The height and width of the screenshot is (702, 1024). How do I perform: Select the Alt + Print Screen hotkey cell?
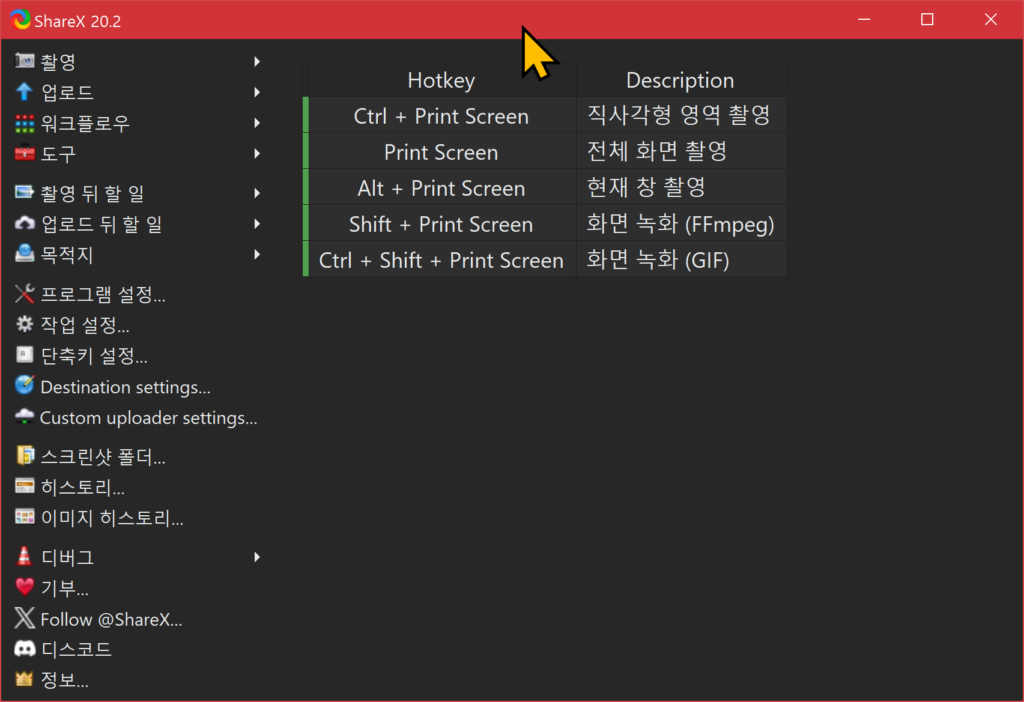[x=441, y=187]
